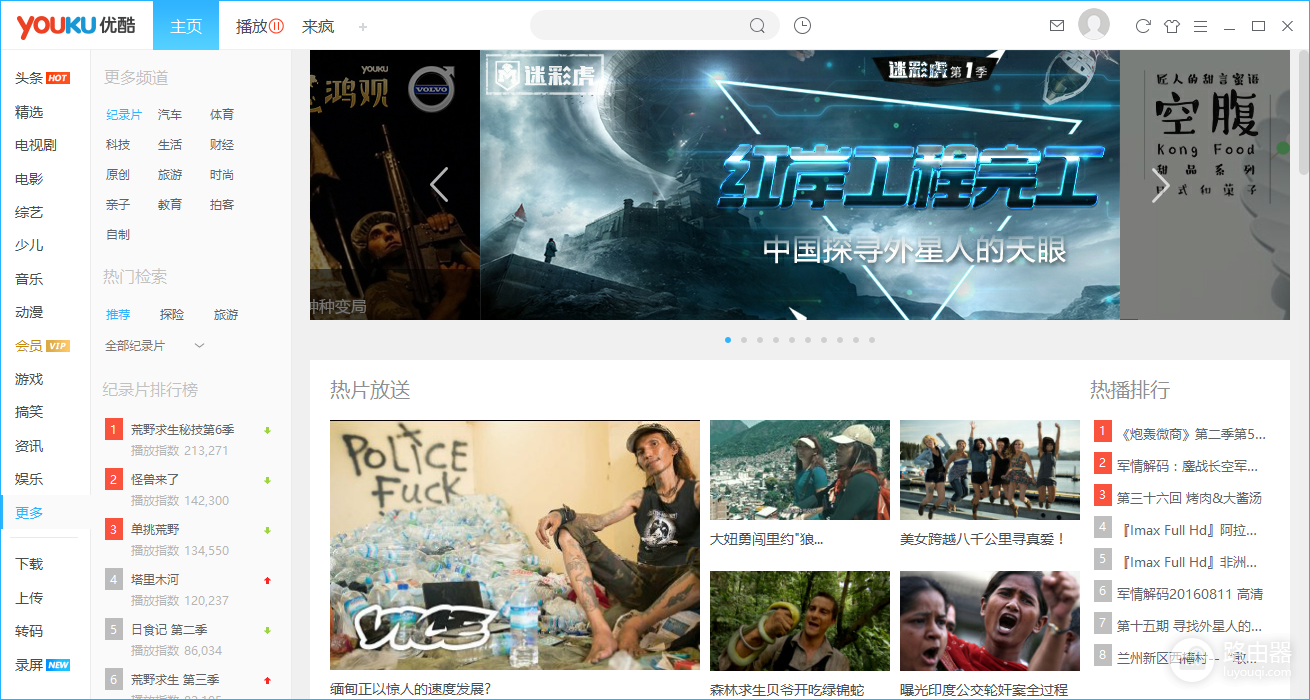Open the messages envelope icon

[1057, 26]
